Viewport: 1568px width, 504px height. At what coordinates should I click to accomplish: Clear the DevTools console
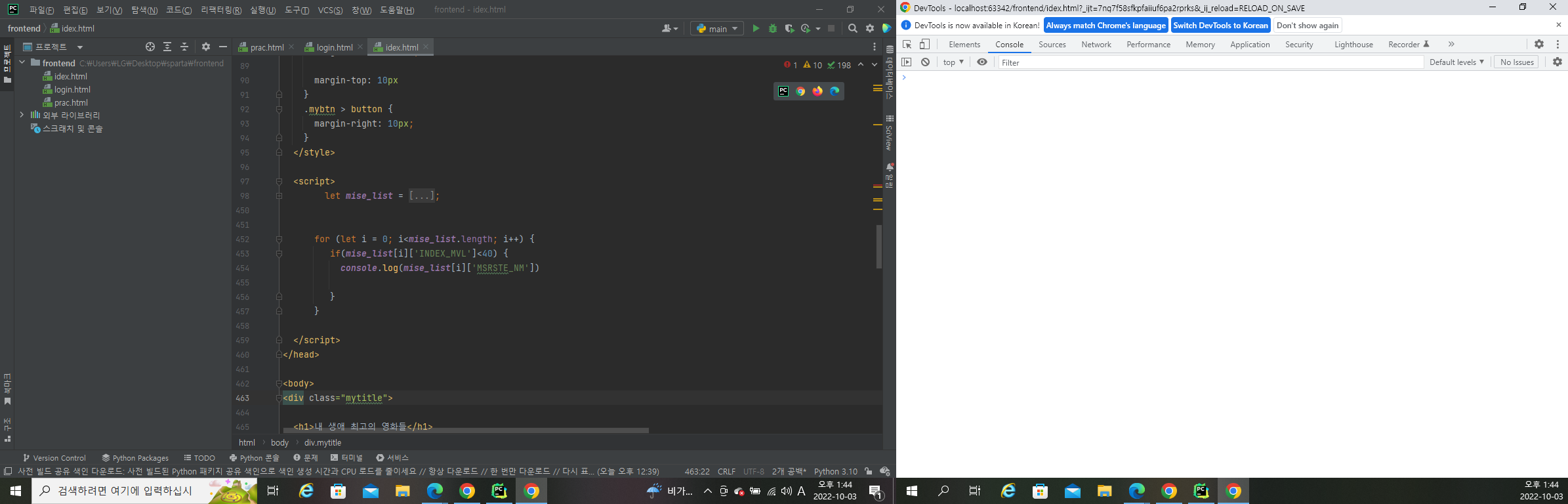click(925, 62)
